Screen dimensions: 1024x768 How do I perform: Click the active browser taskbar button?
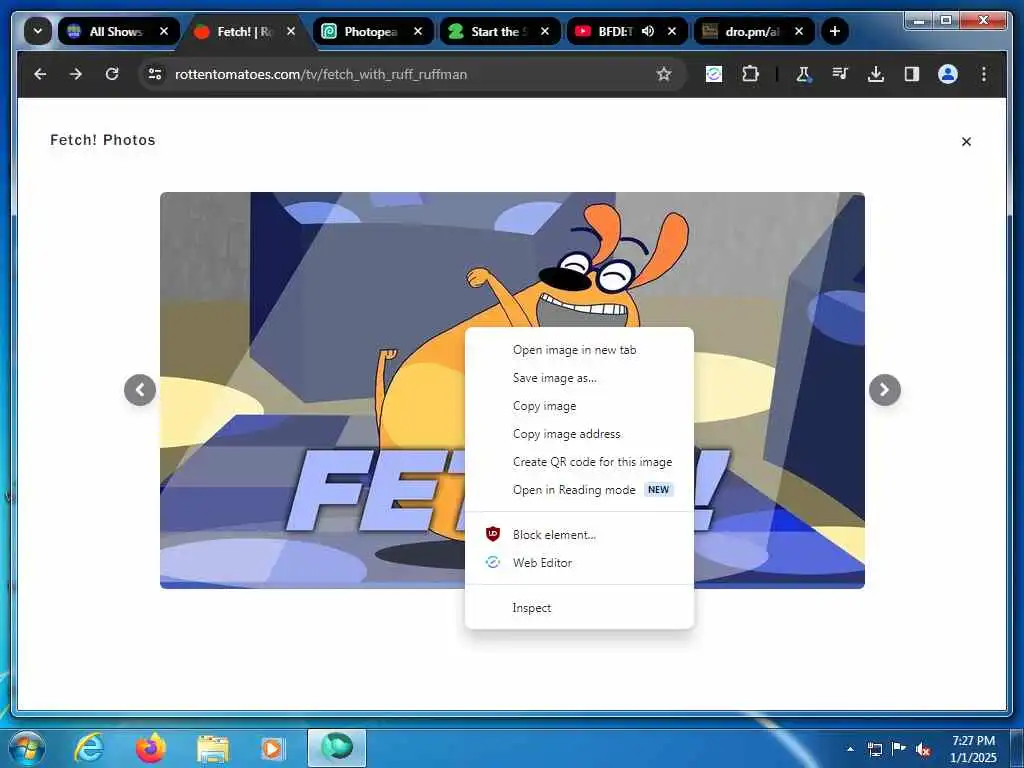(x=337, y=748)
